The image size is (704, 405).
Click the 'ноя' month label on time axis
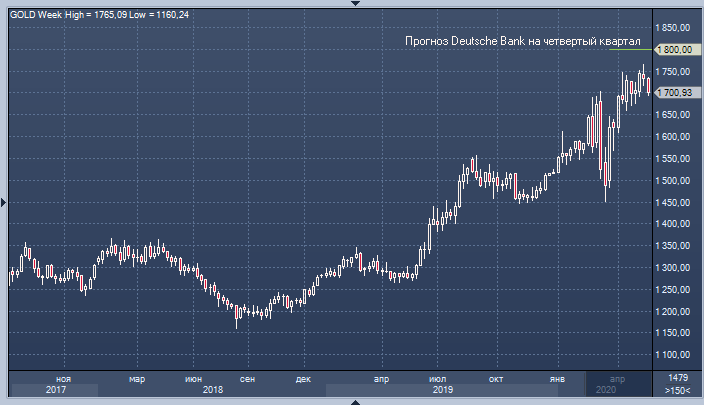tap(63, 378)
